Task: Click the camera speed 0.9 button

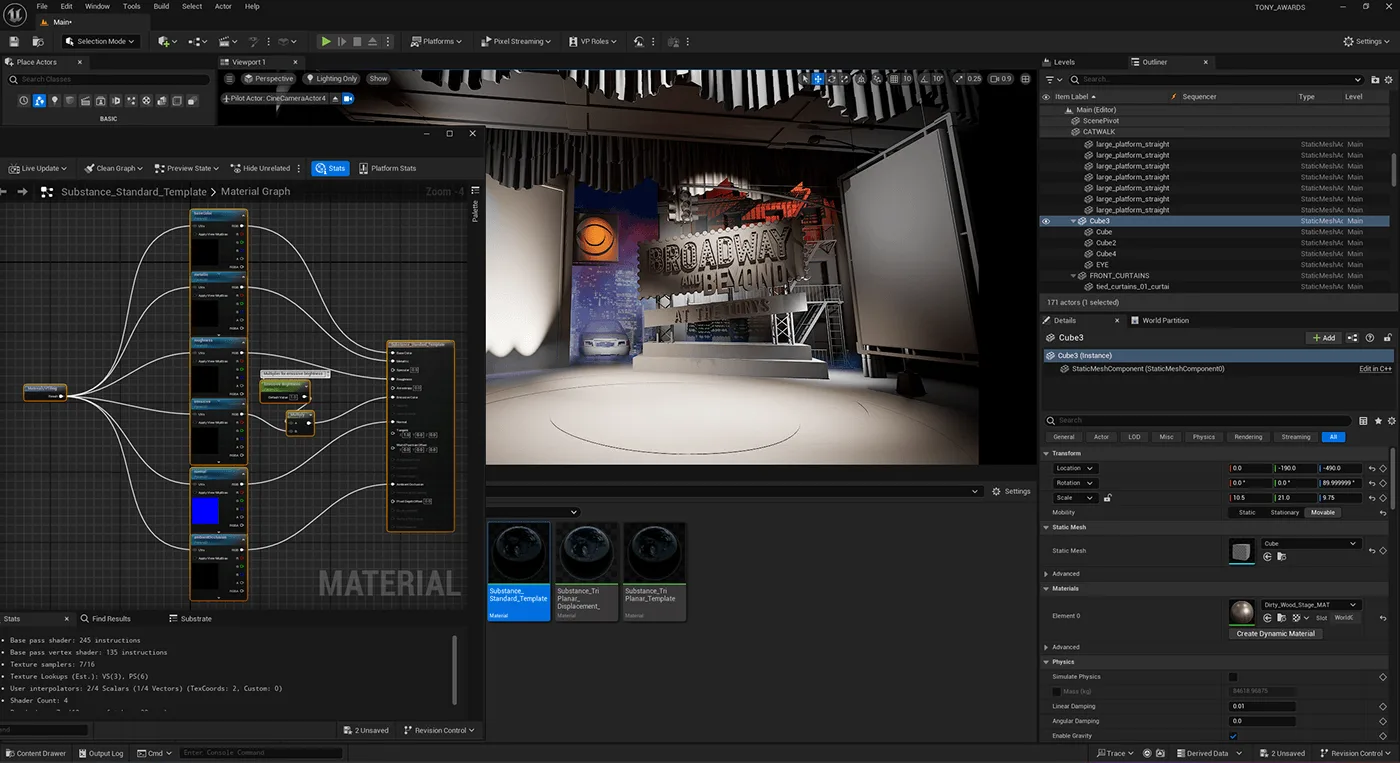Action: pyautogui.click(x=1000, y=78)
